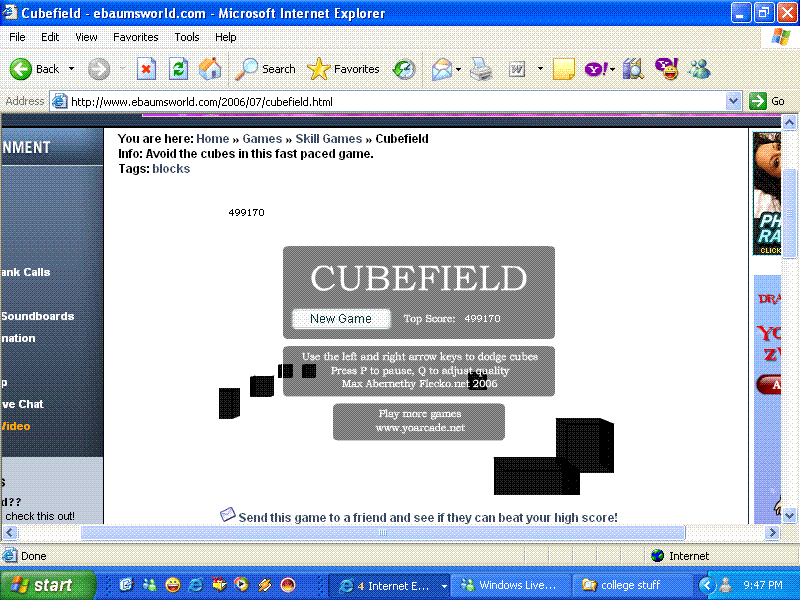Image resolution: width=800 pixels, height=600 pixels.
Task: Refresh the current page
Action: click(x=179, y=70)
